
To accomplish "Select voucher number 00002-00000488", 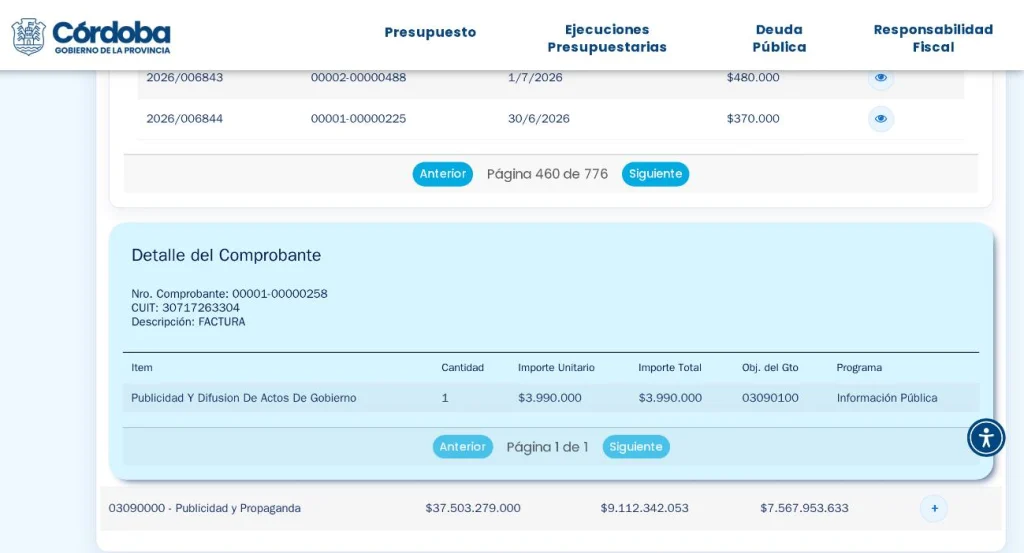I will [359, 78].
